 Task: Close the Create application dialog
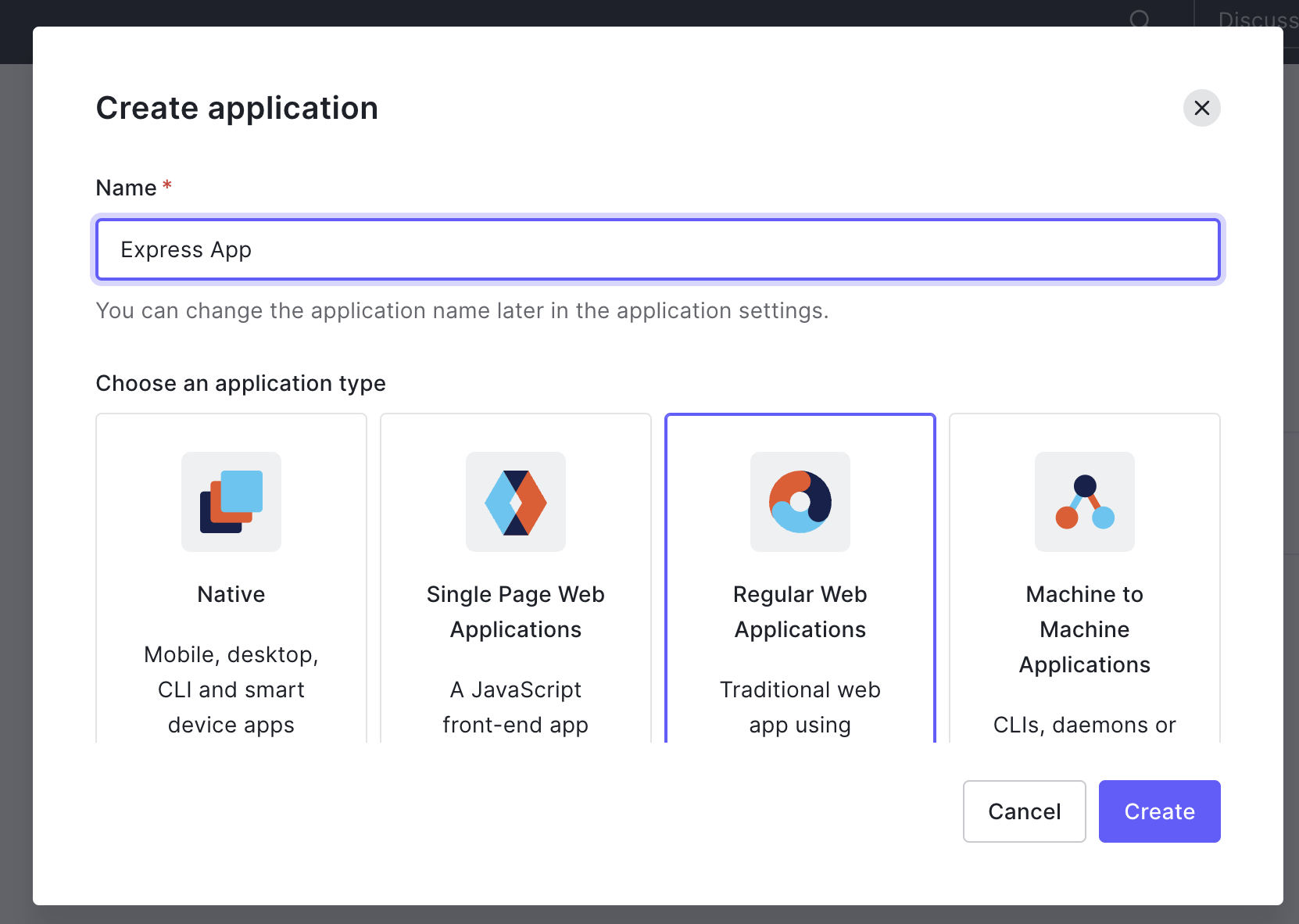[x=1202, y=108]
